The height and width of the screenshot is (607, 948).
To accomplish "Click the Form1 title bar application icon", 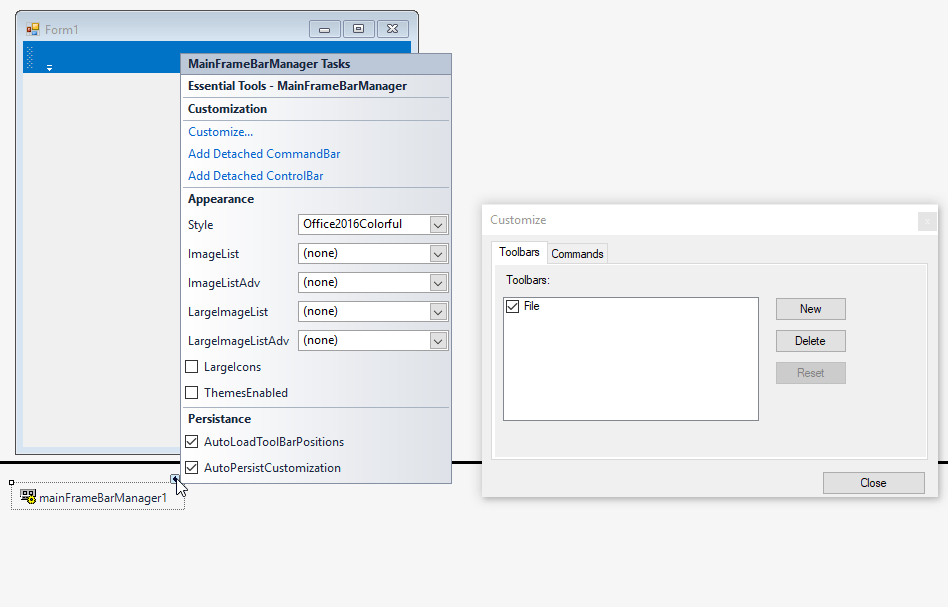I will (x=34, y=29).
